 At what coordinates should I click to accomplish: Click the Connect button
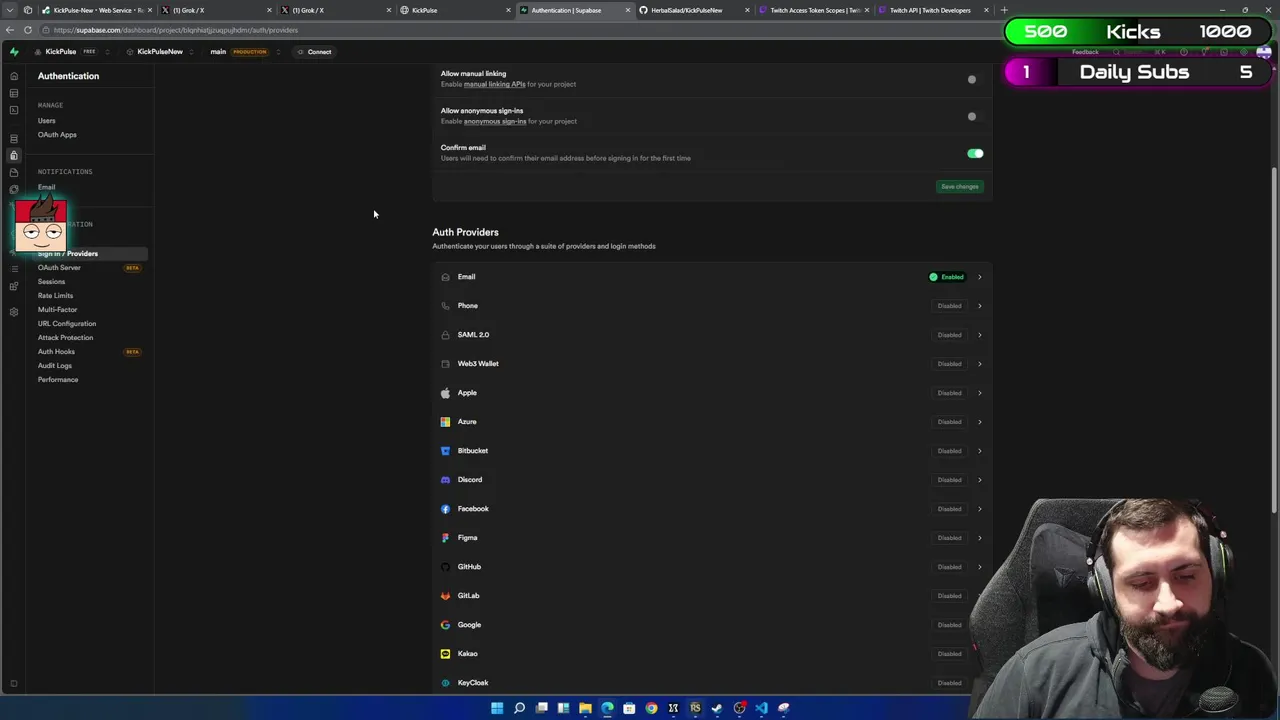point(314,52)
